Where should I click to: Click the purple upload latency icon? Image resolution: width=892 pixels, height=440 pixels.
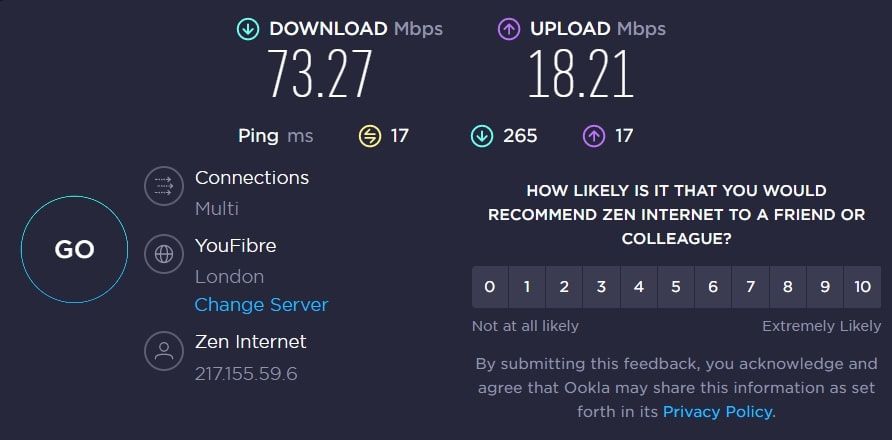594,136
